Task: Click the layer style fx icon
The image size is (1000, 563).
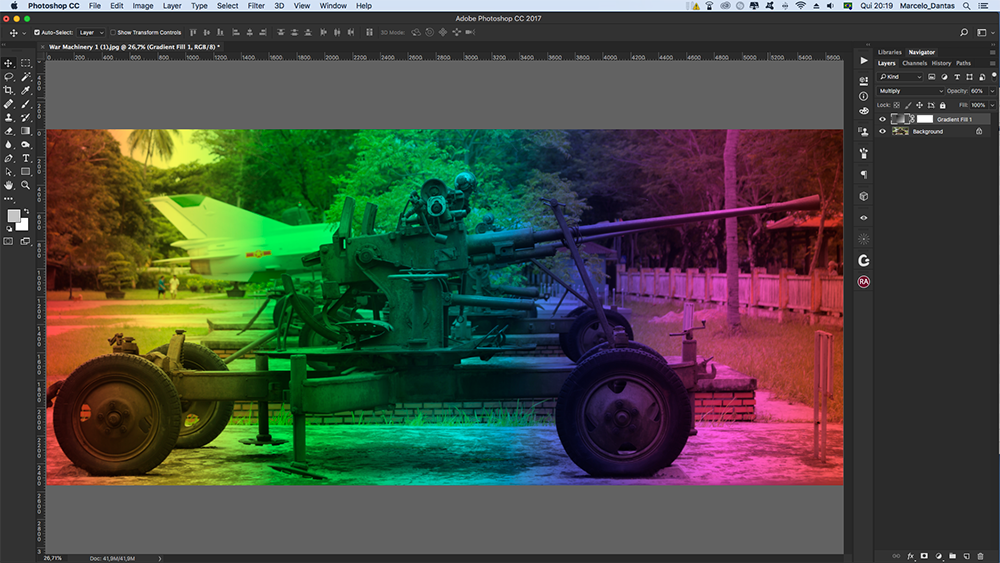Action: [x=911, y=556]
